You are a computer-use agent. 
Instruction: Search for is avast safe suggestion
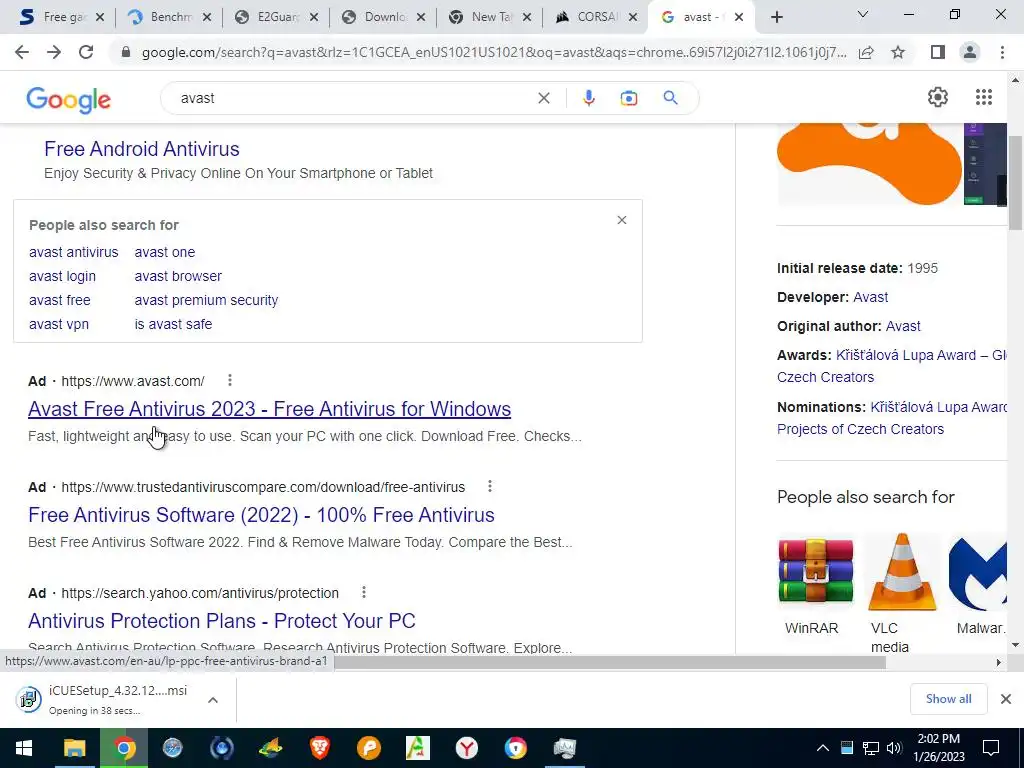point(173,324)
